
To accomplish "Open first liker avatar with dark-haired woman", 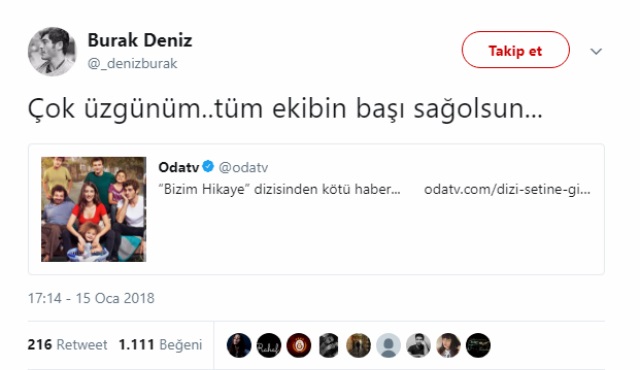I will pyautogui.click(x=239, y=346).
